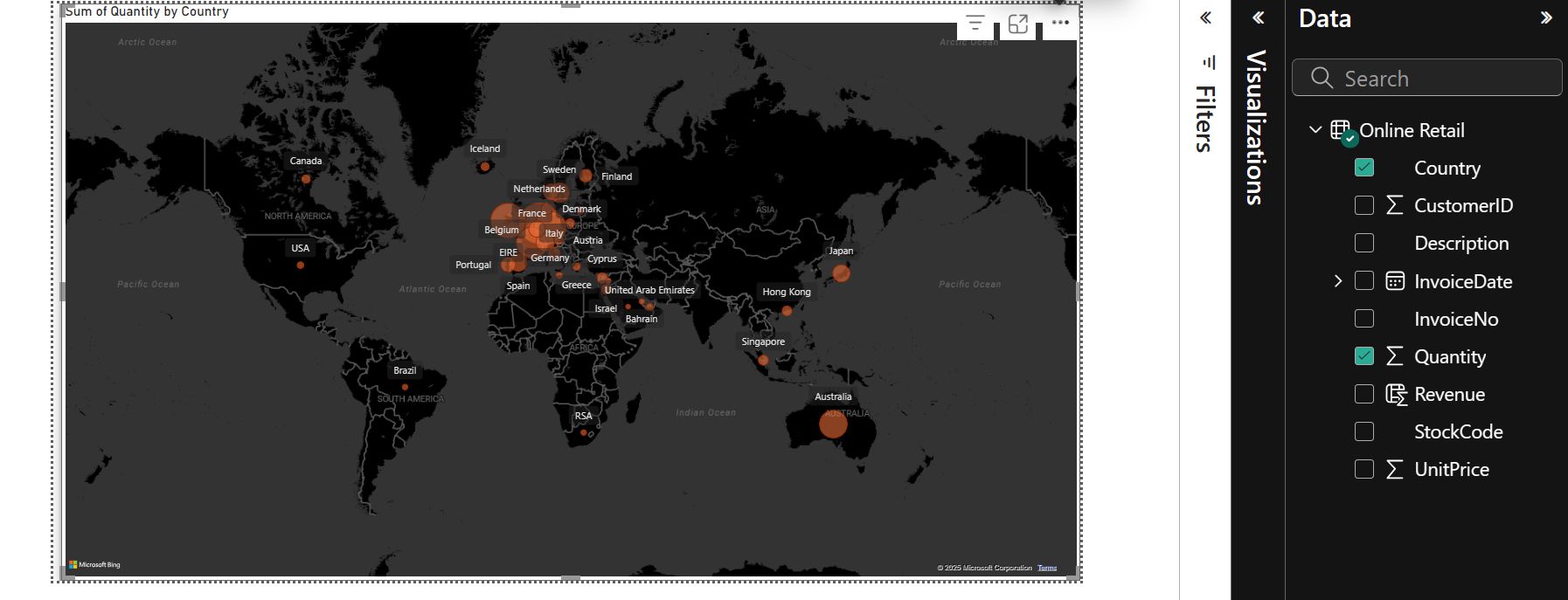Click the Focus mode icon on the map

click(1018, 24)
